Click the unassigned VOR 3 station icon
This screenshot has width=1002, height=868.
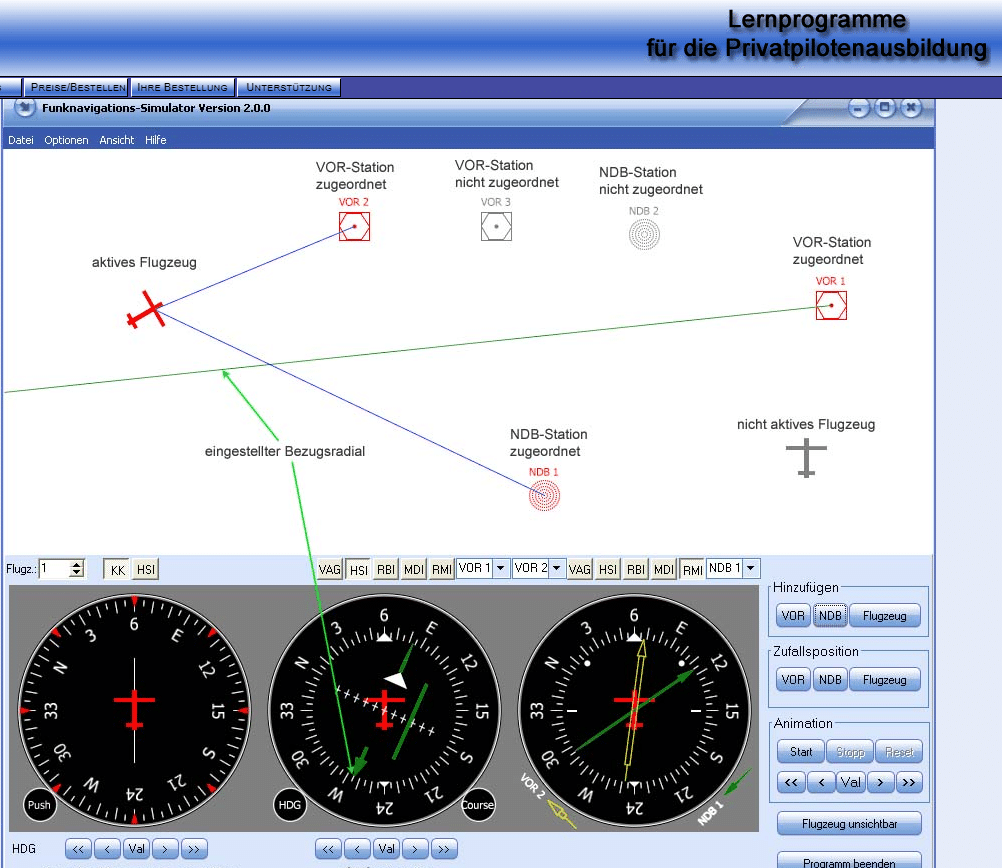click(496, 227)
